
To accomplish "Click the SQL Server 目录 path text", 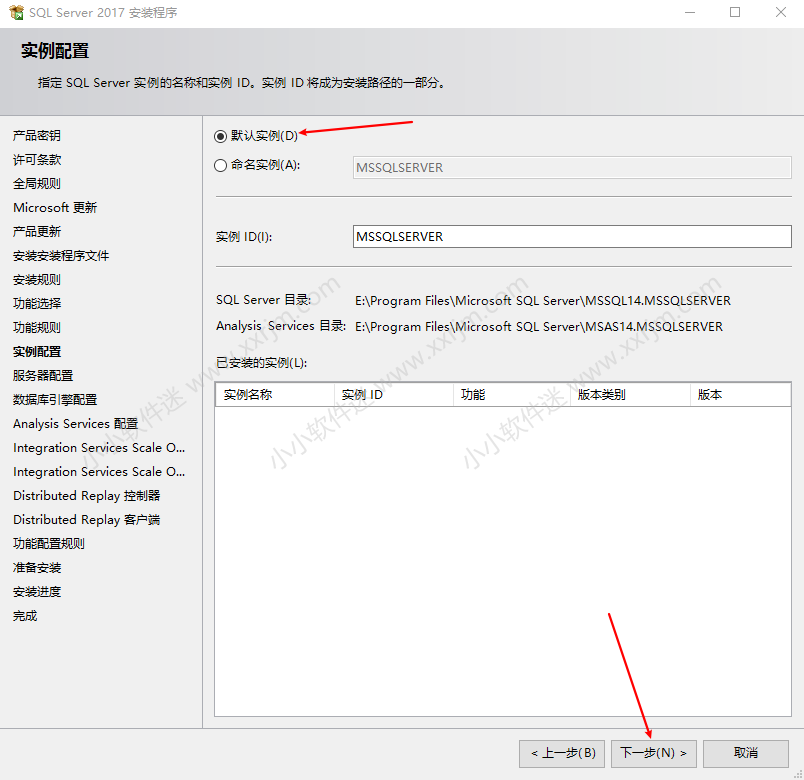I will [542, 301].
